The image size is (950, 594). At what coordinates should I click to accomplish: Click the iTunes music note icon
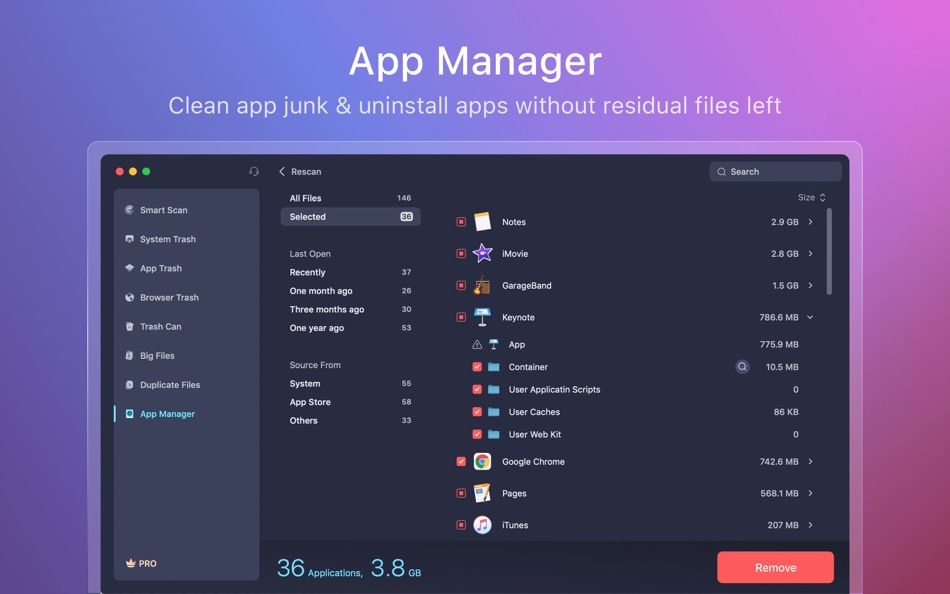482,525
